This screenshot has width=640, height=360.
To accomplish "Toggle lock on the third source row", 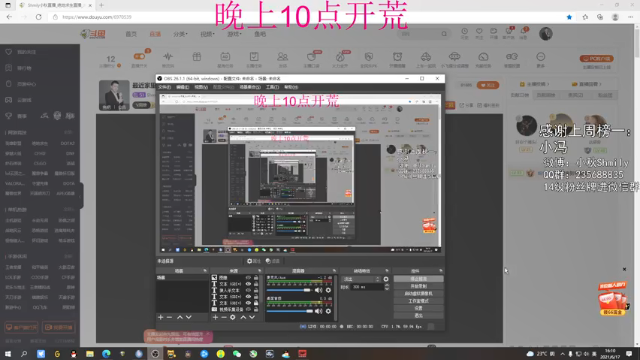I will pos(256,290).
